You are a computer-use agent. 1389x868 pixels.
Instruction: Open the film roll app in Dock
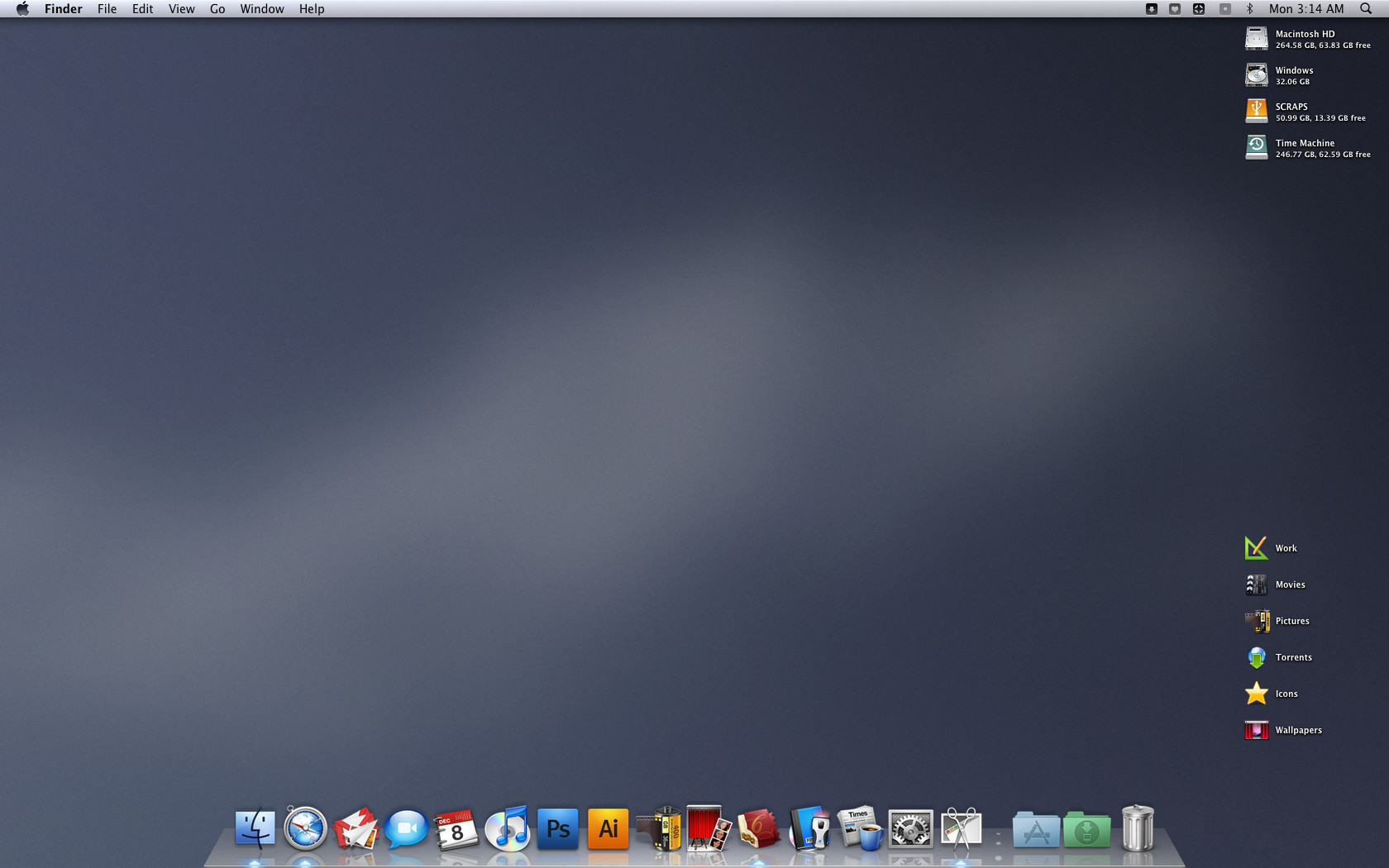pyautogui.click(x=659, y=828)
